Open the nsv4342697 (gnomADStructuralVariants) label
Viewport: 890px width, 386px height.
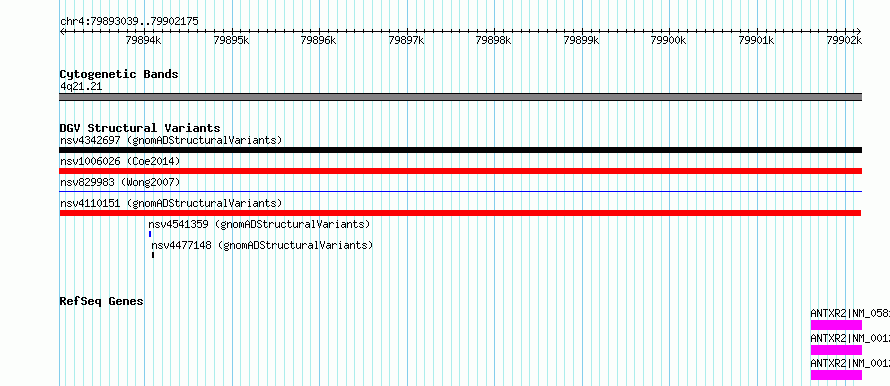[171, 140]
